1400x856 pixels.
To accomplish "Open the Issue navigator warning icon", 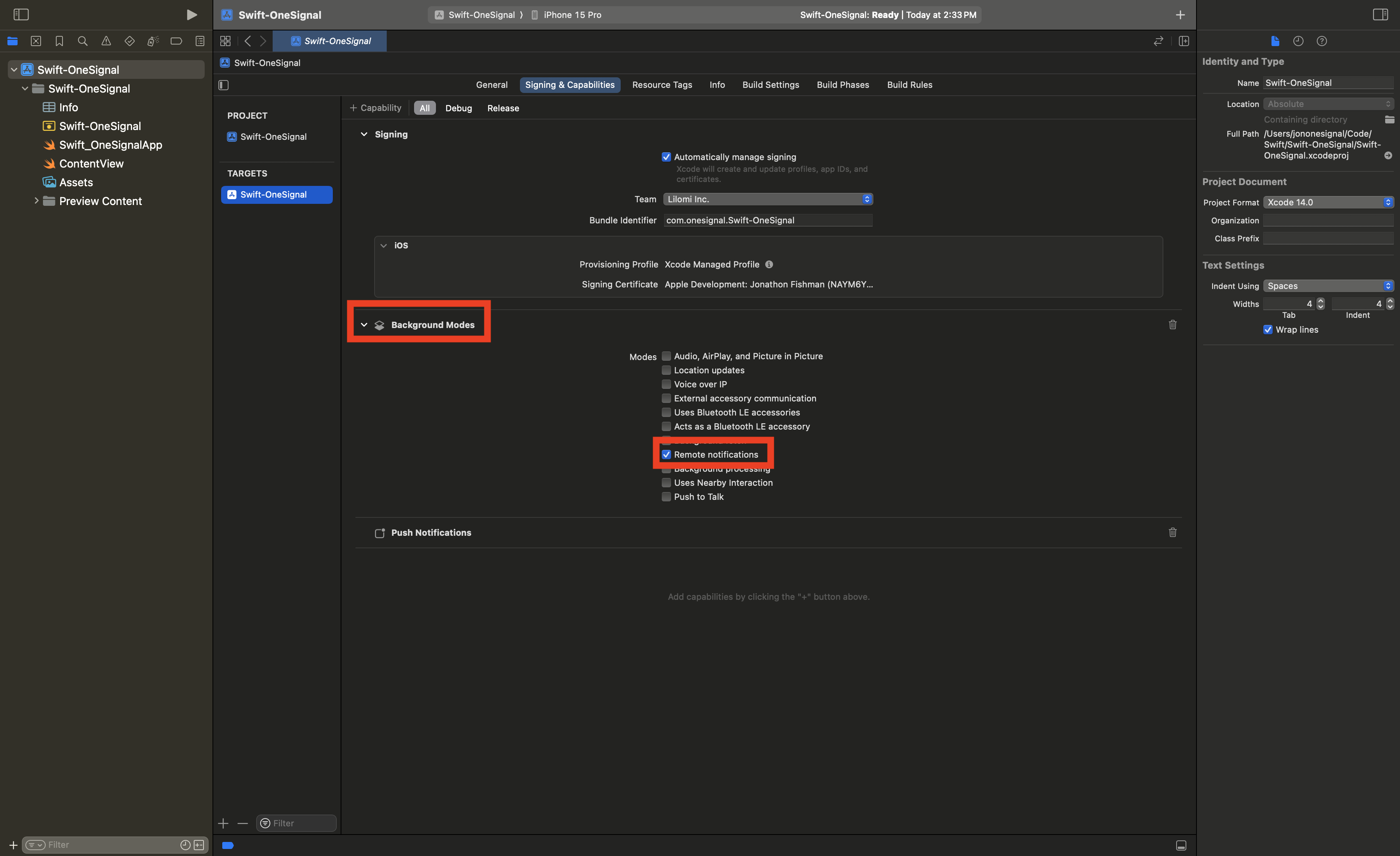I will tap(106, 41).
